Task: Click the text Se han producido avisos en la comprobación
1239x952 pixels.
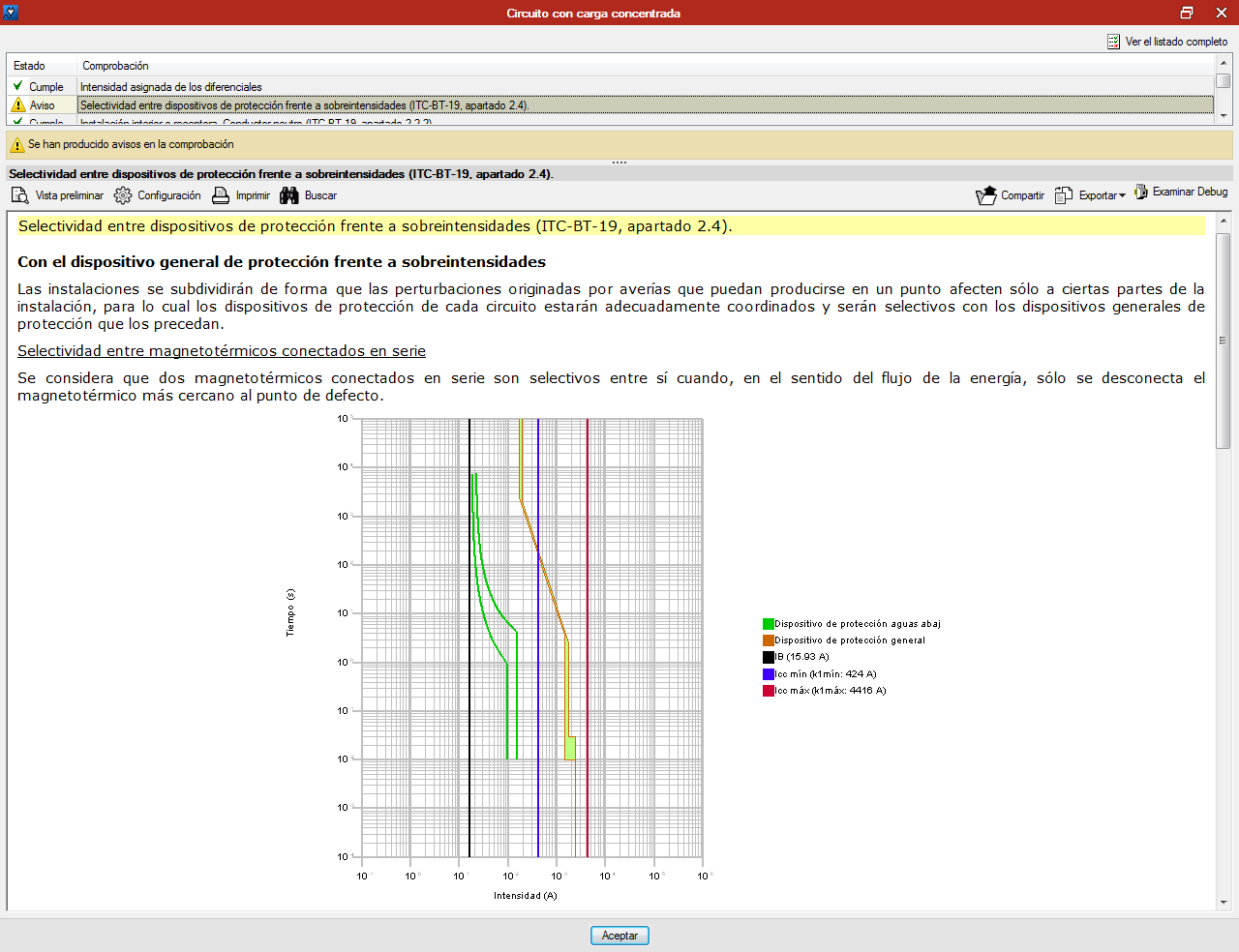Action: coord(131,144)
